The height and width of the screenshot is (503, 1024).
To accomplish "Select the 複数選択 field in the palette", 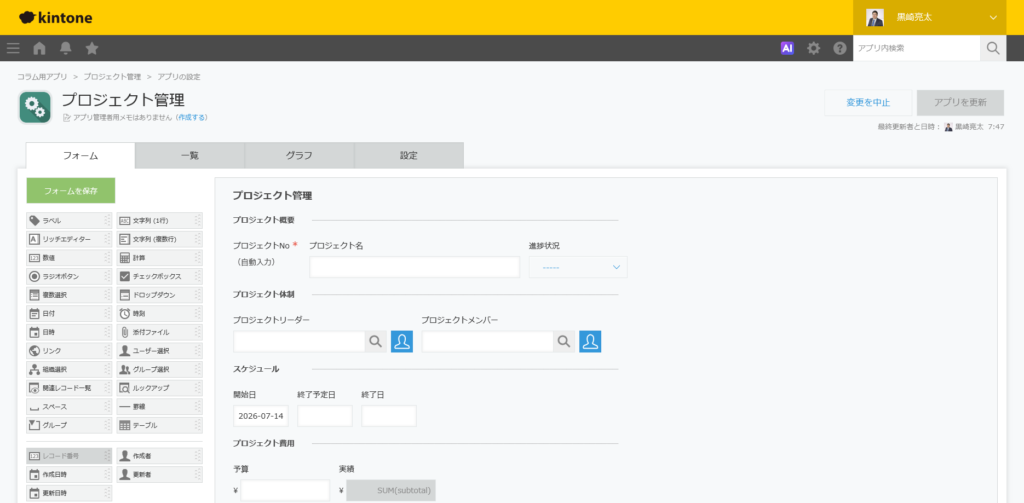I will pyautogui.click(x=69, y=295).
